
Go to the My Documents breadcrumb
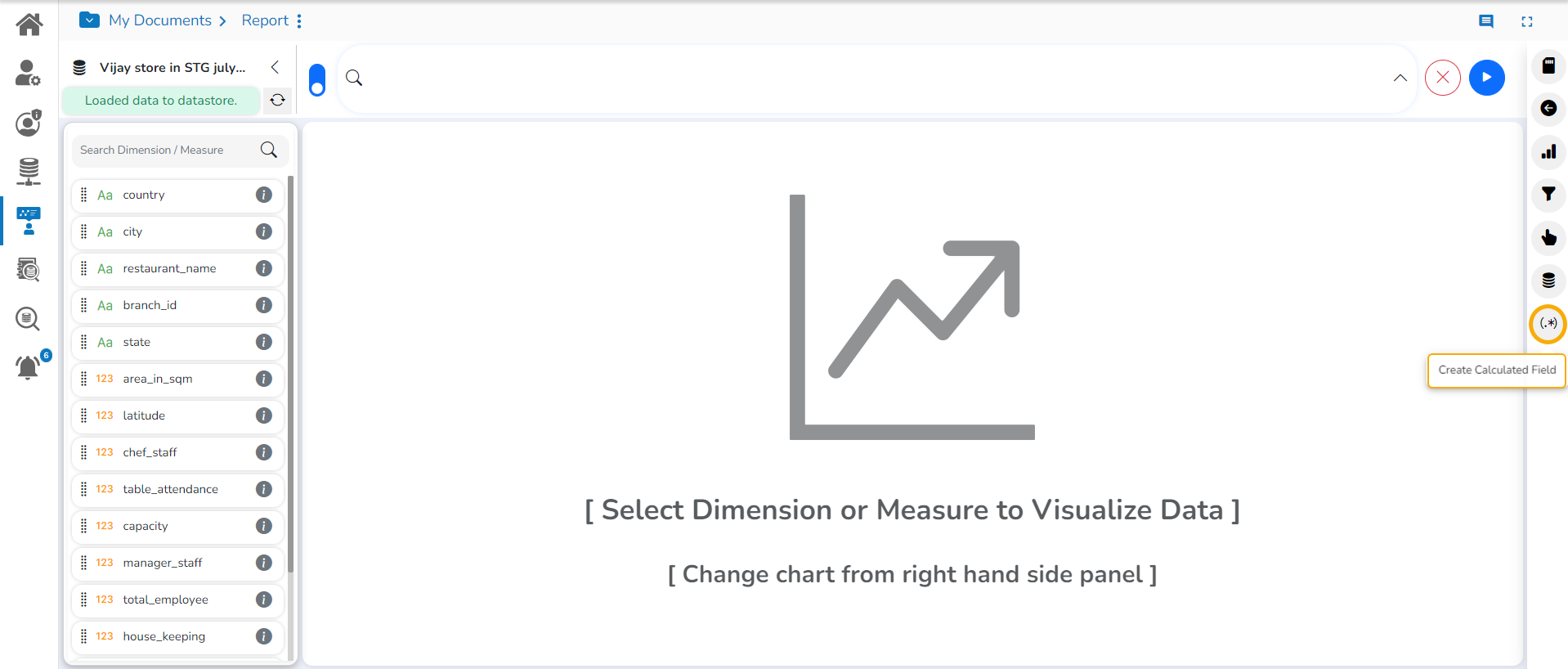pyautogui.click(x=160, y=20)
